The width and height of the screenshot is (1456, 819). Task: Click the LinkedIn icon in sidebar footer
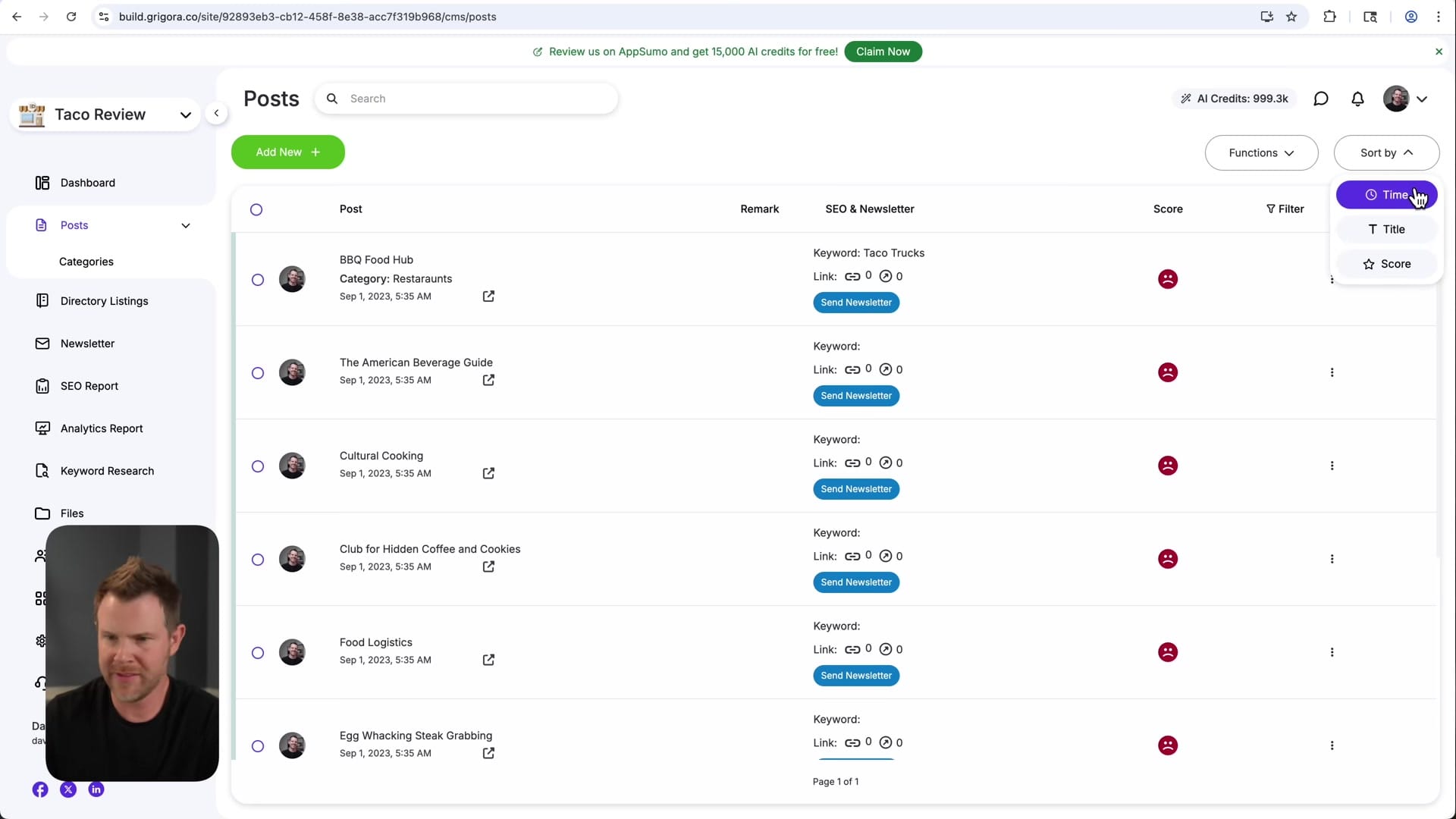coord(96,789)
